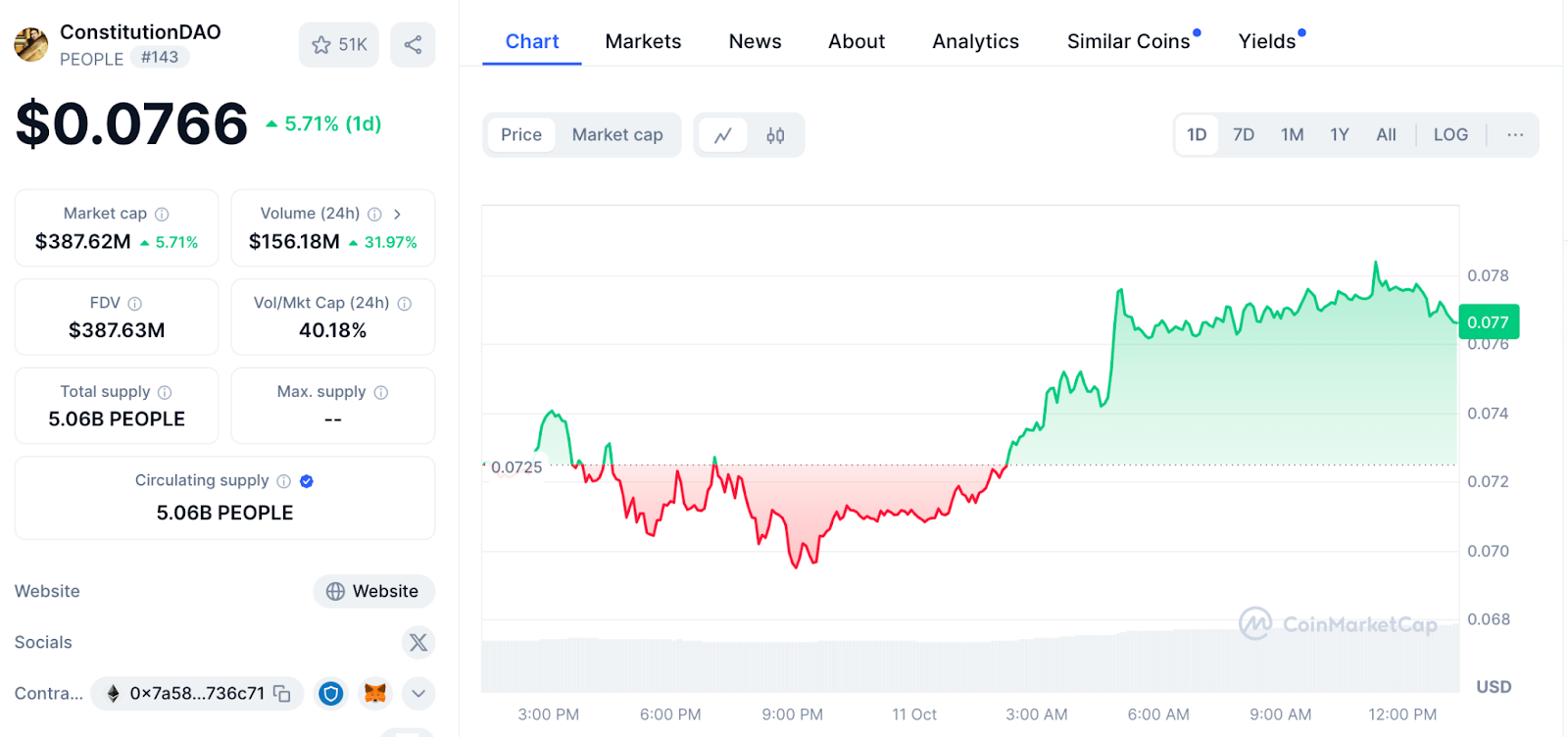Open the News tab

(755, 41)
